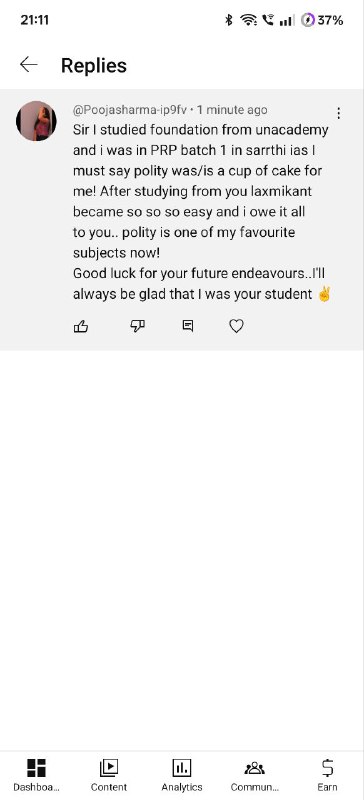Open the Earn tab
The height and width of the screenshot is (800, 364).
pyautogui.click(x=327, y=774)
